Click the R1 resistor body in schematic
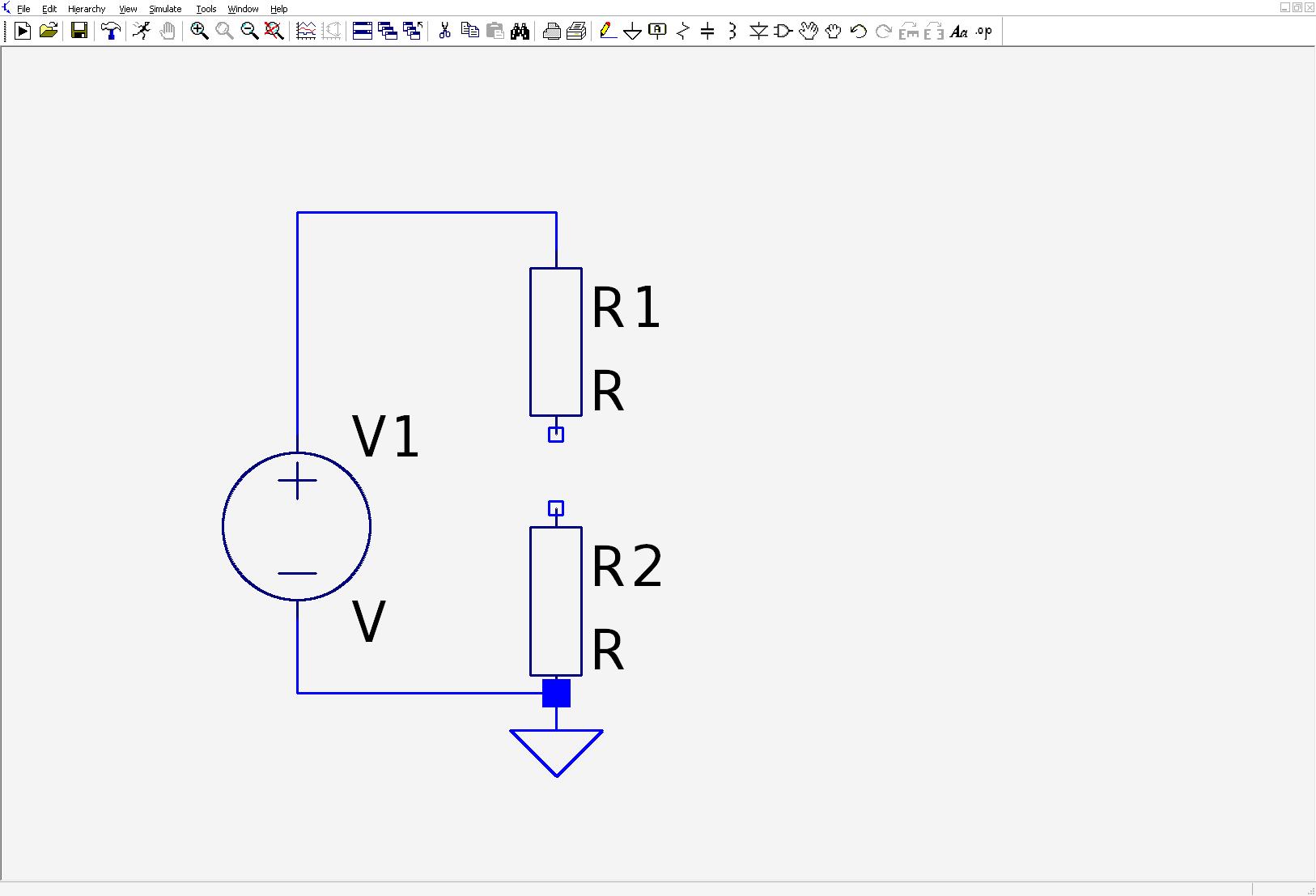This screenshot has height=896, width=1316. coord(556,342)
